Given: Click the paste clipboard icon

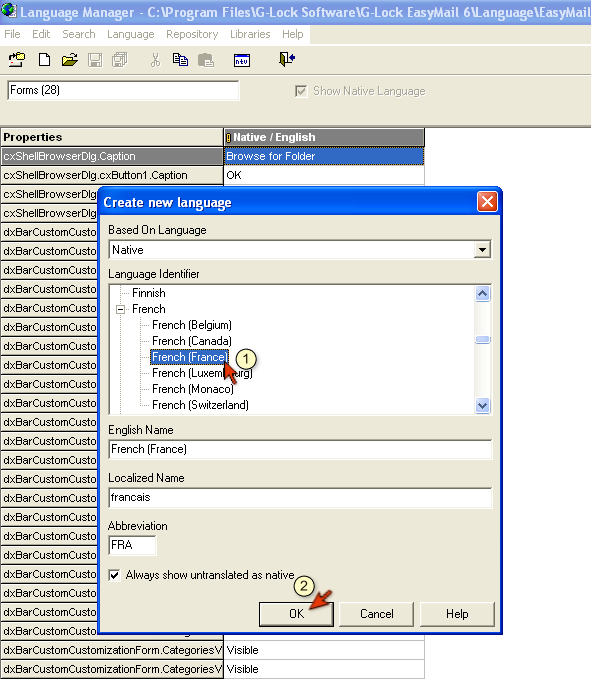Looking at the screenshot, I should [x=206, y=60].
